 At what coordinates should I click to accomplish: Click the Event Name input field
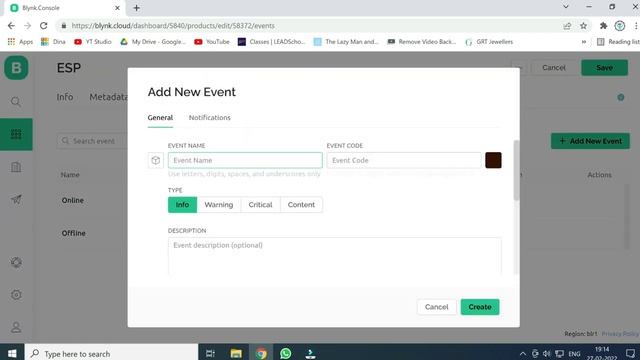tap(245, 160)
